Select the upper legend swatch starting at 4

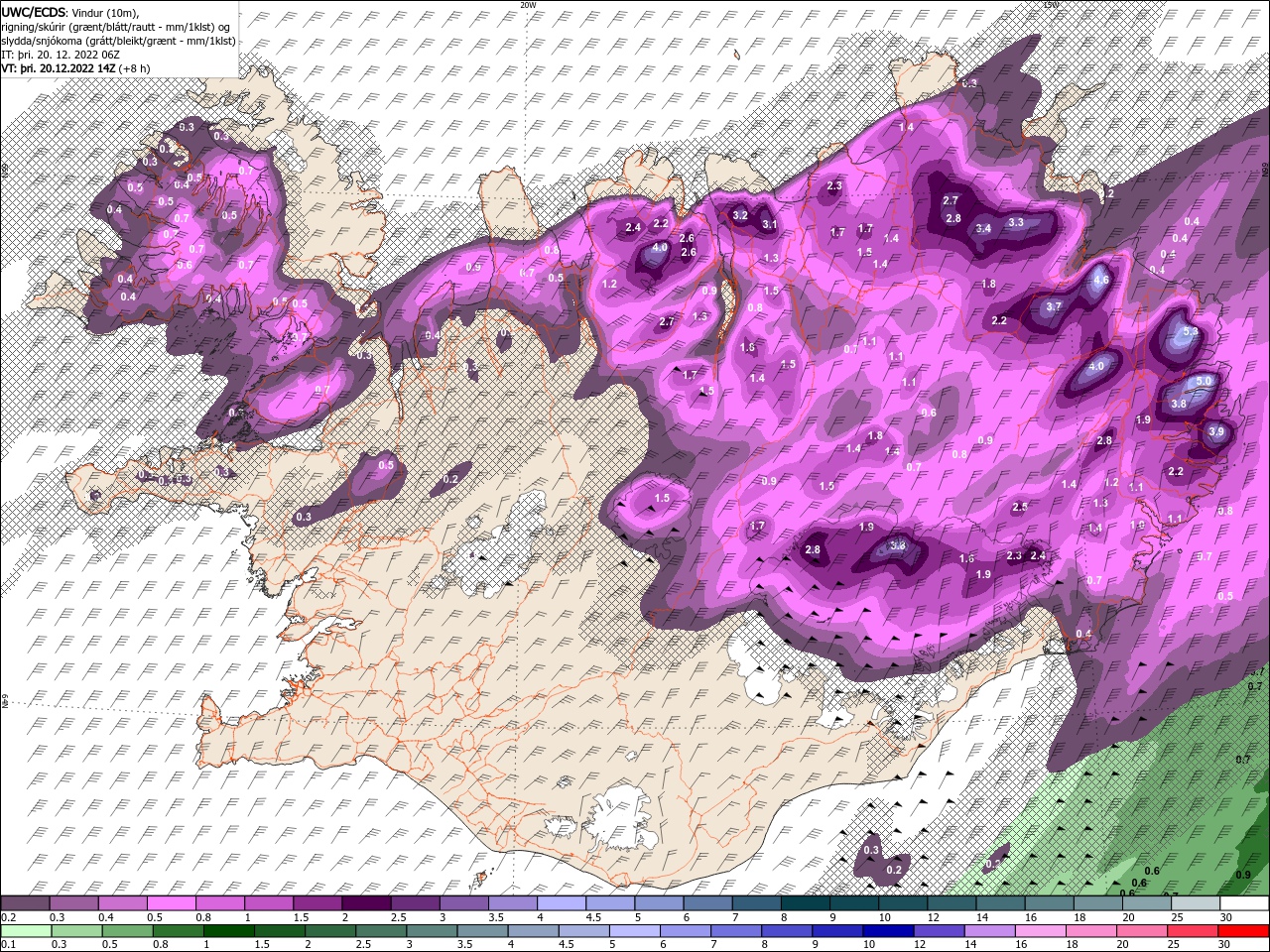[x=561, y=903]
